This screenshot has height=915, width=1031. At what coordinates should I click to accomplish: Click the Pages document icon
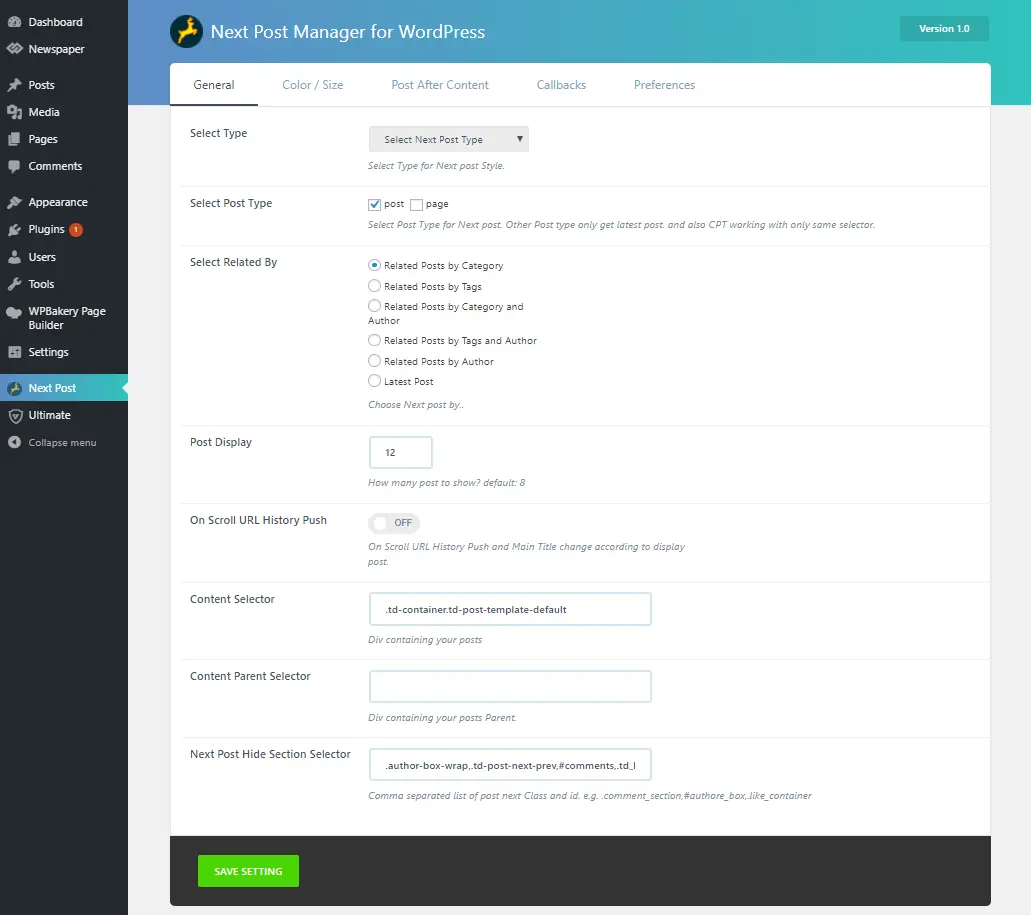click(14, 139)
